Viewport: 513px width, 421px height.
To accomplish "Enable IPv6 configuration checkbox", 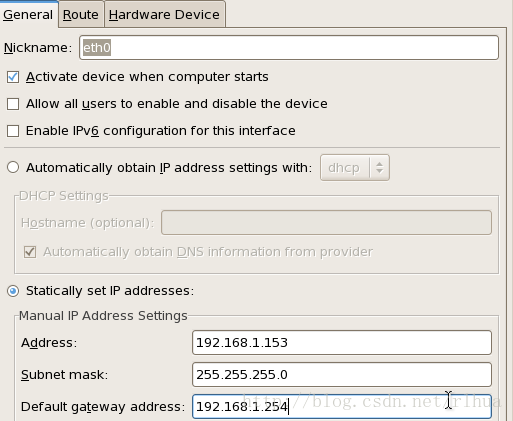I will click(13, 131).
